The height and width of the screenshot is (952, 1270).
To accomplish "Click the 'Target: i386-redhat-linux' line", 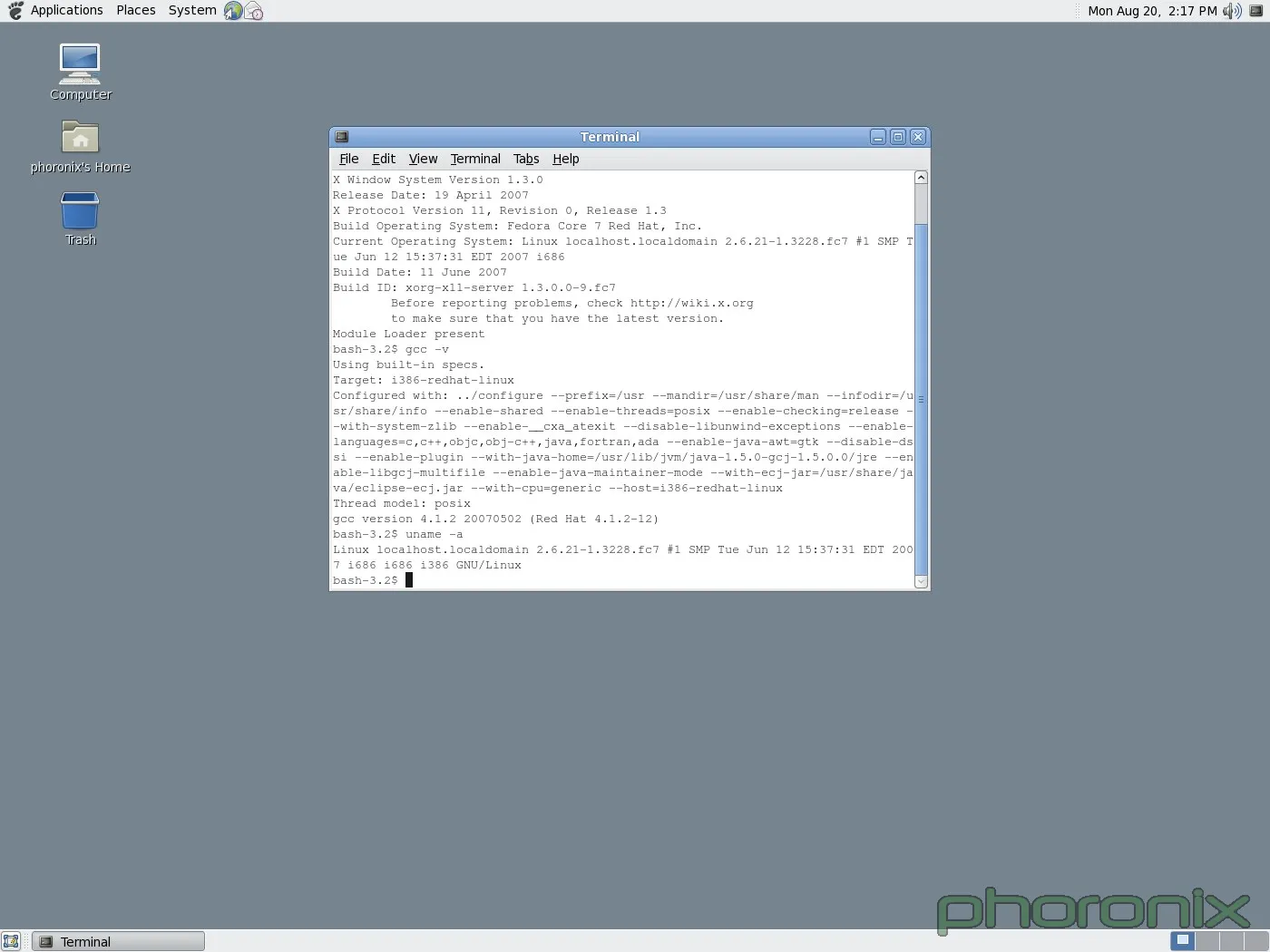I will click(x=424, y=381).
